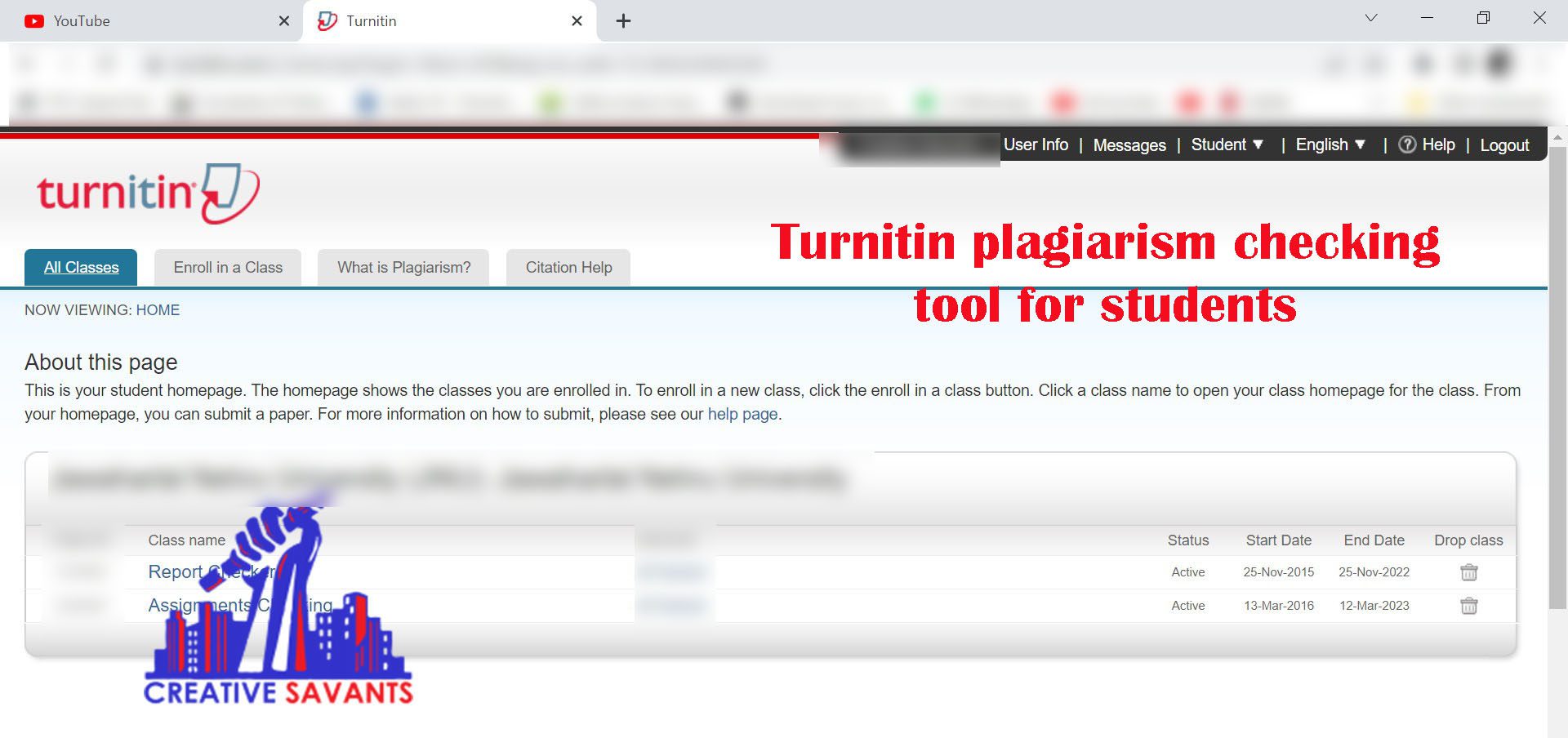The width and height of the screenshot is (1568, 738).
Task: Open the What is Plagiarism? tab
Action: coord(404,268)
